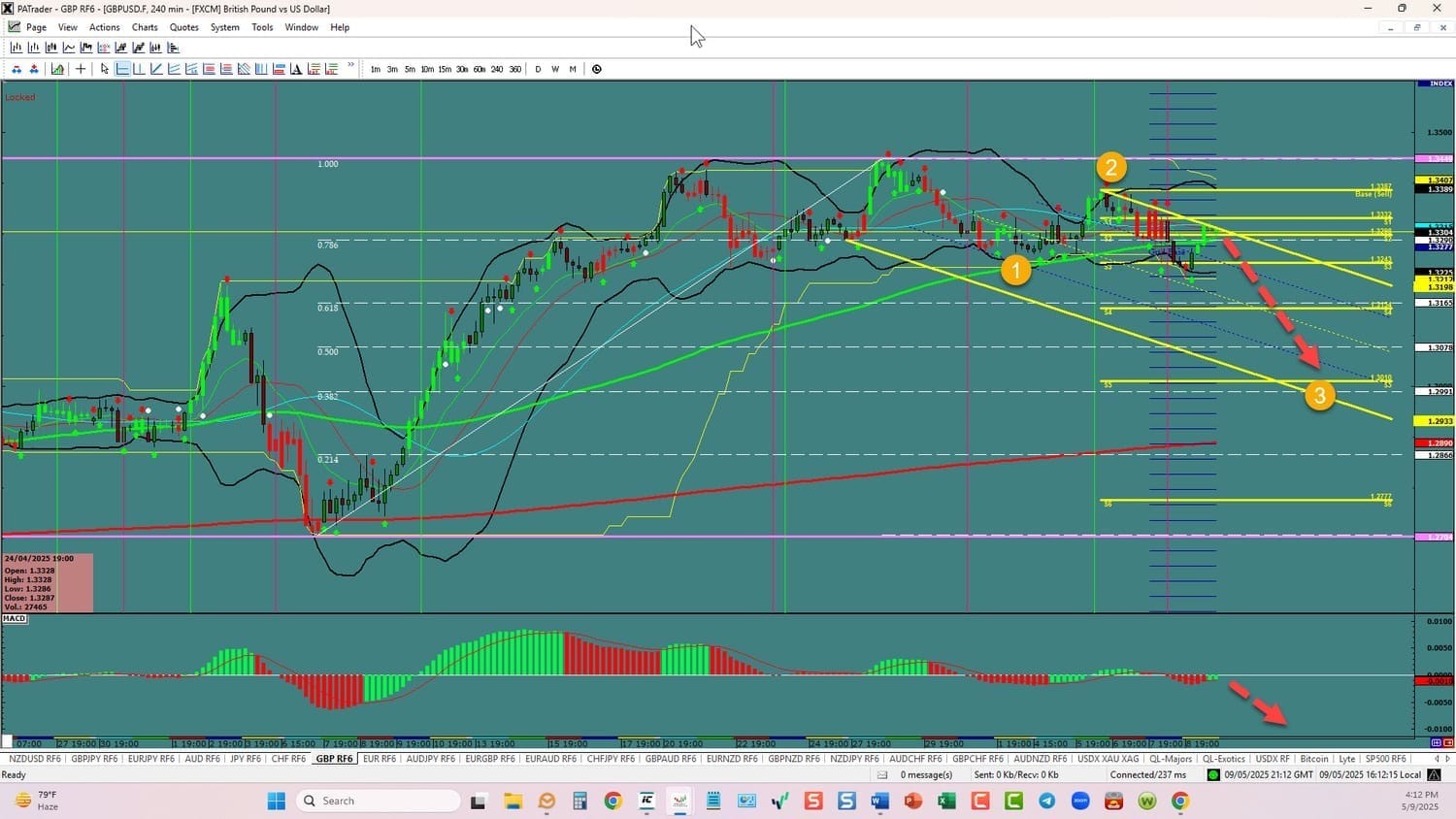The width and height of the screenshot is (1456, 819).
Task: Select the trend line drawing tool
Action: (x=156, y=69)
